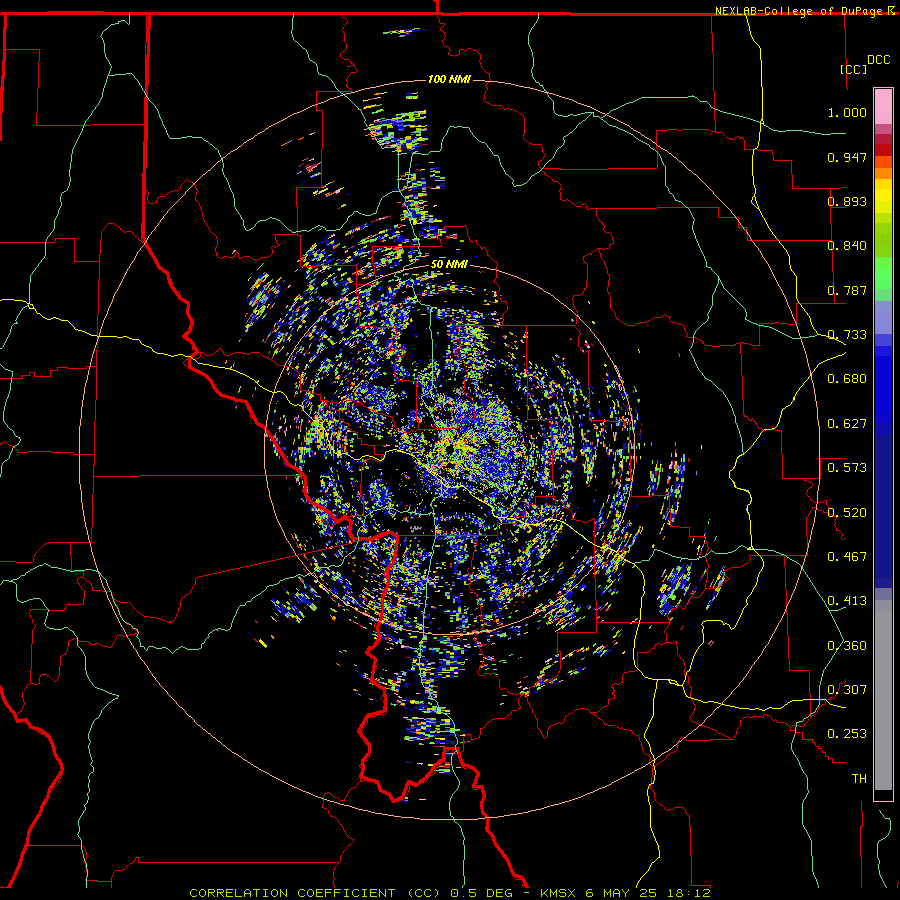900x900 pixels.
Task: Click the Correlation Coefficient KMSX caption at bottom
Action: tap(450, 893)
